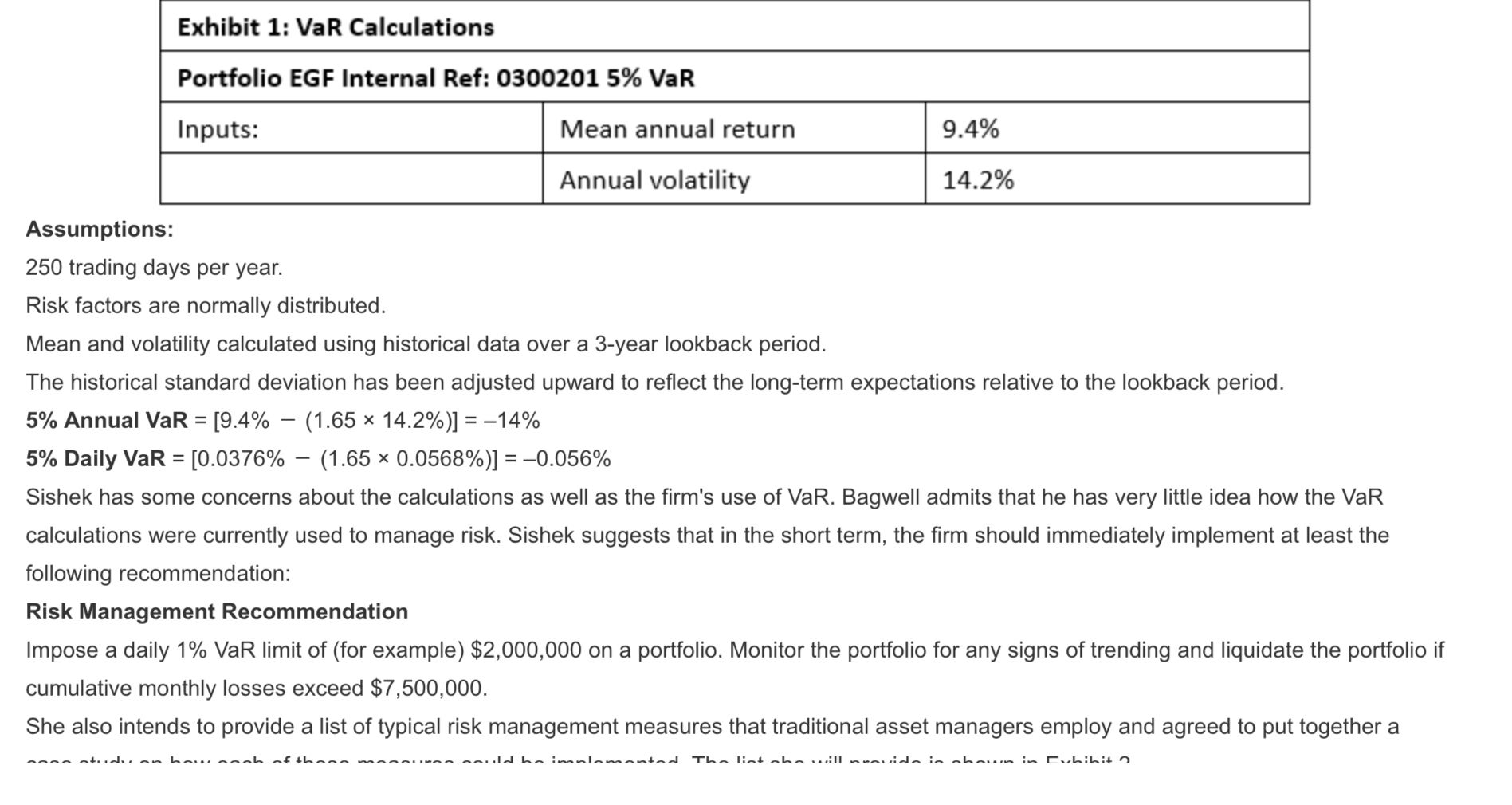Click the "Sishek has some concerns" paragraph start
The width and height of the screenshot is (1512, 805).
point(112,497)
